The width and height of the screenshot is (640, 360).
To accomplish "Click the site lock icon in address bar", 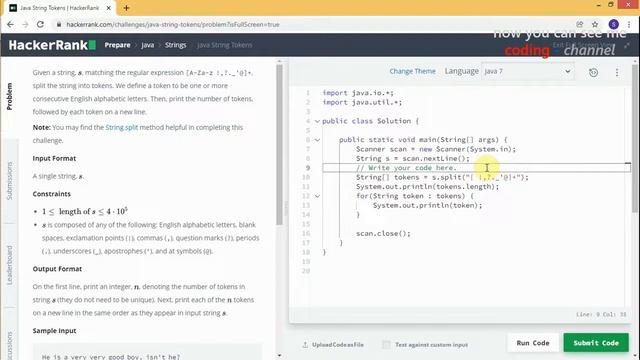I will coord(59,24).
